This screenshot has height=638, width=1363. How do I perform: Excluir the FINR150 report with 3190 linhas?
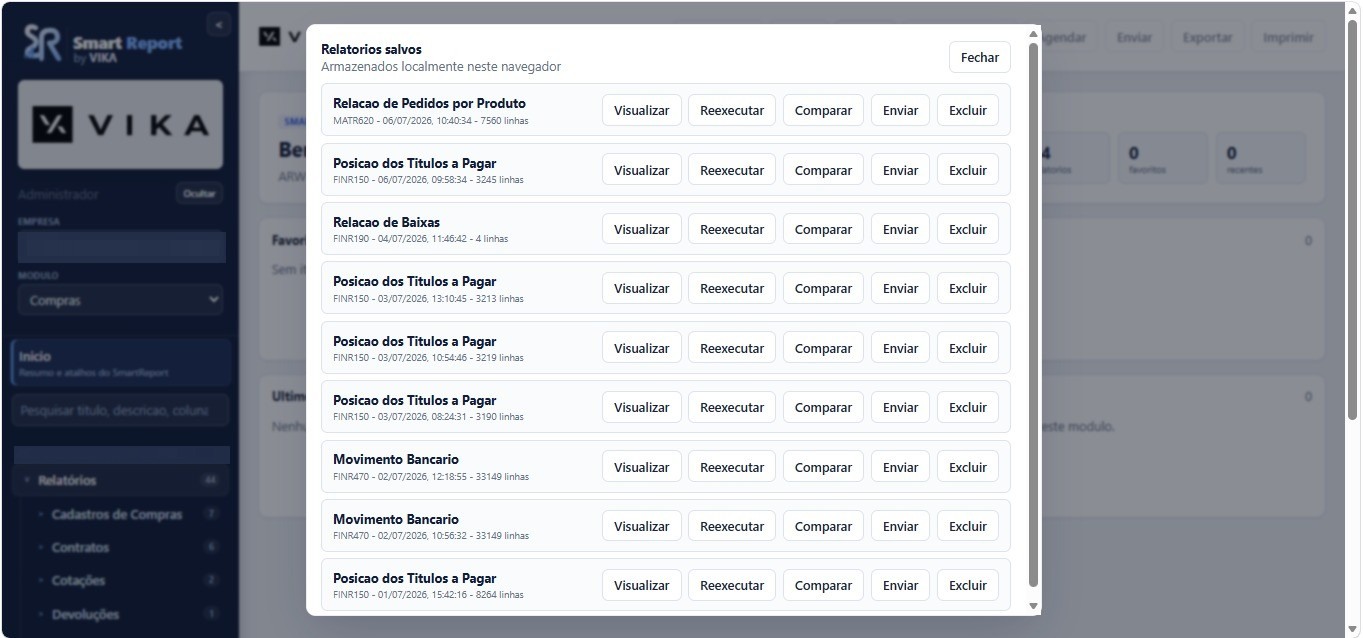tap(967, 407)
